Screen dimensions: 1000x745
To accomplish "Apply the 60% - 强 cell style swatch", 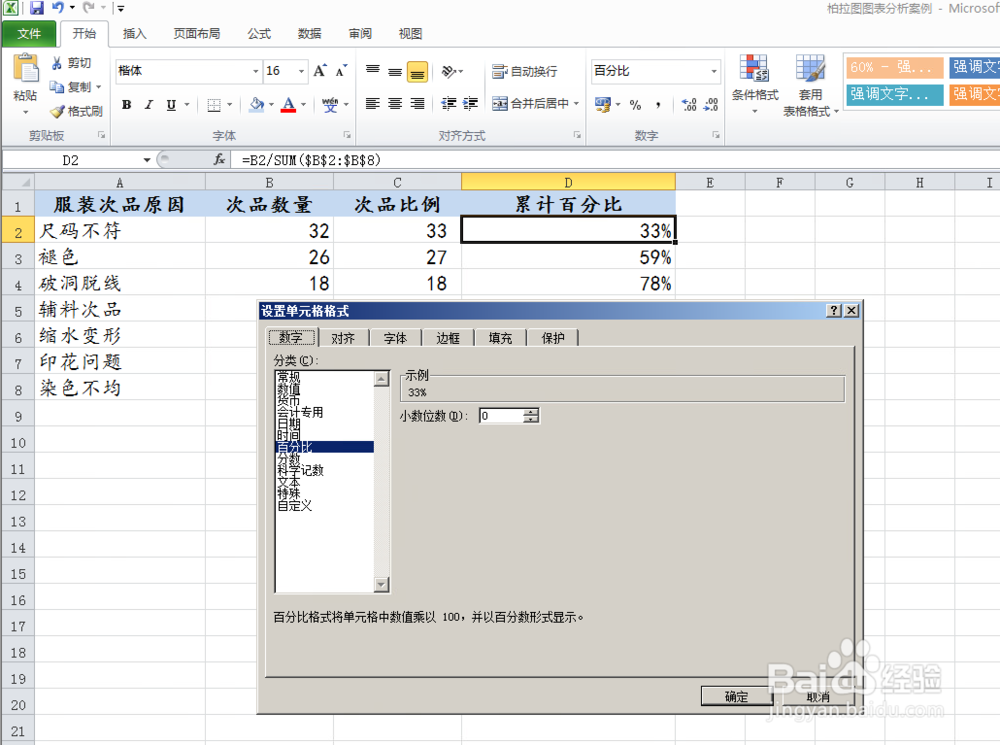I will click(x=895, y=67).
